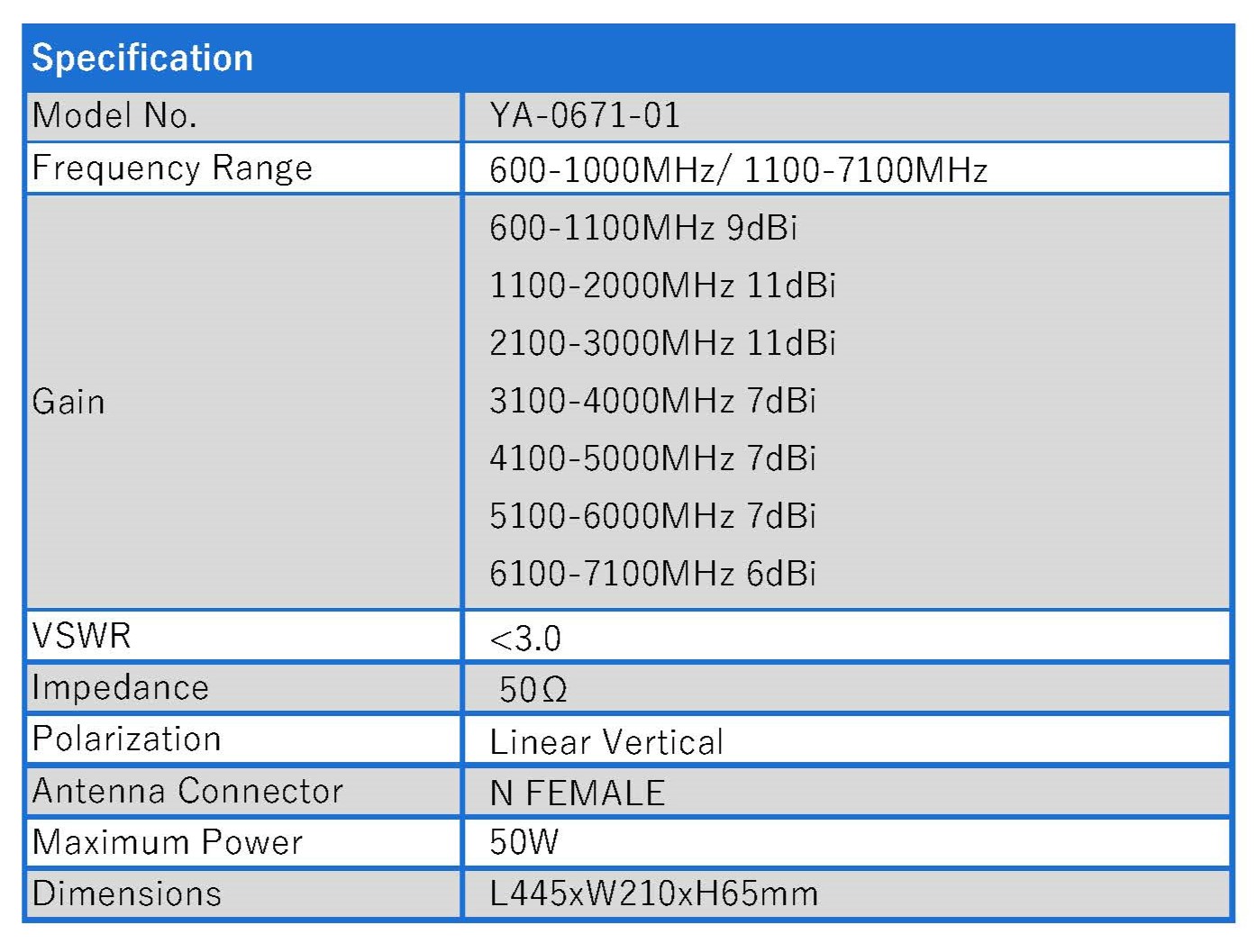Click the Specification table header
Image resolution: width=1256 pixels, height=952 pixels.
coord(142,59)
